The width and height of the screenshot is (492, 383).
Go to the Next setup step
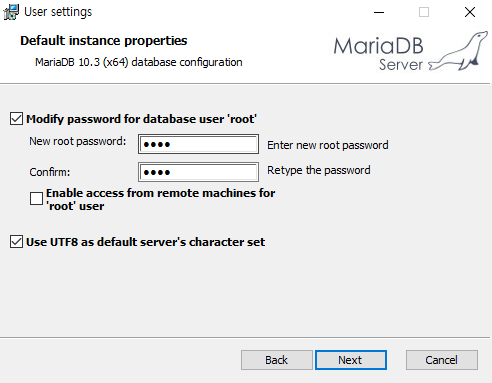click(351, 360)
